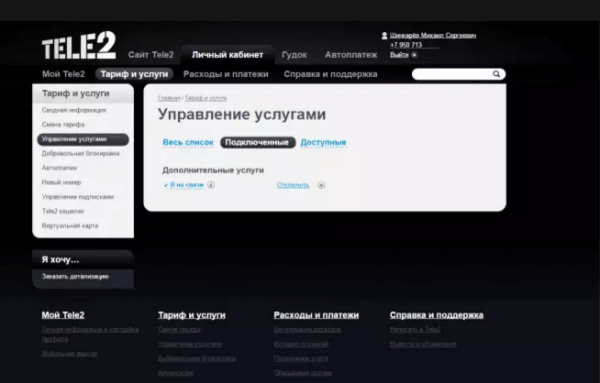The height and width of the screenshot is (383, 600).
Task: Click the search magnifier icon
Action: 496,74
